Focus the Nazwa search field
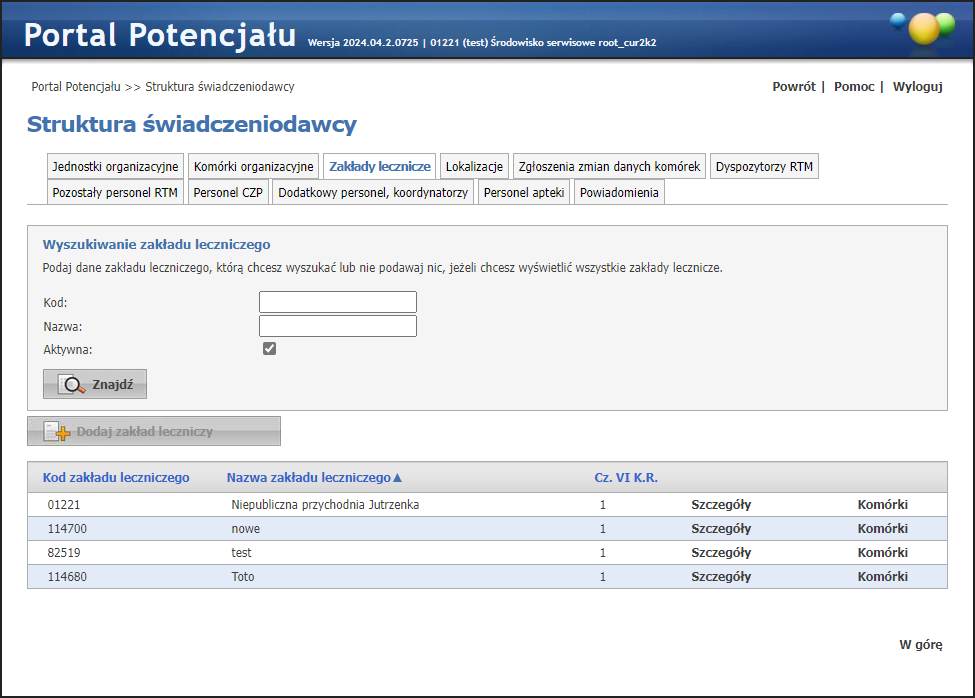Screen dimensions: 975x698 click(x=337, y=326)
